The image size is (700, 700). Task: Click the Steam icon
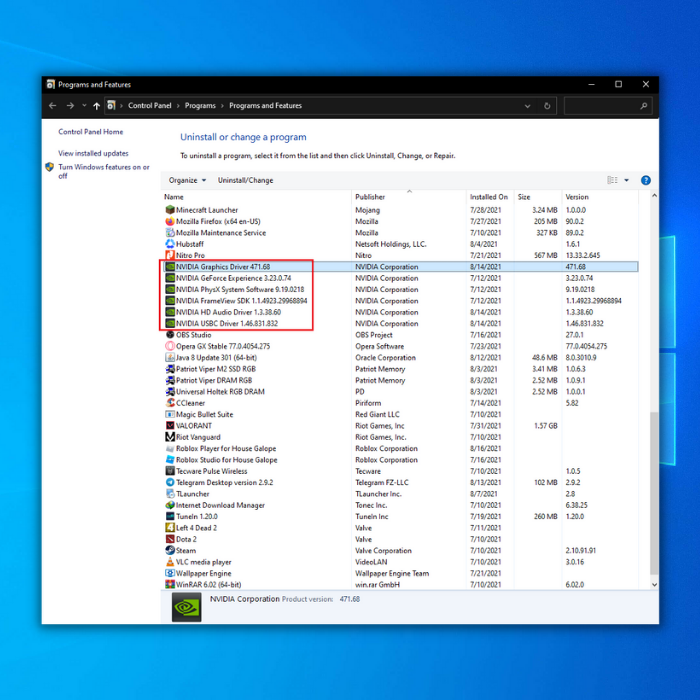click(170, 550)
